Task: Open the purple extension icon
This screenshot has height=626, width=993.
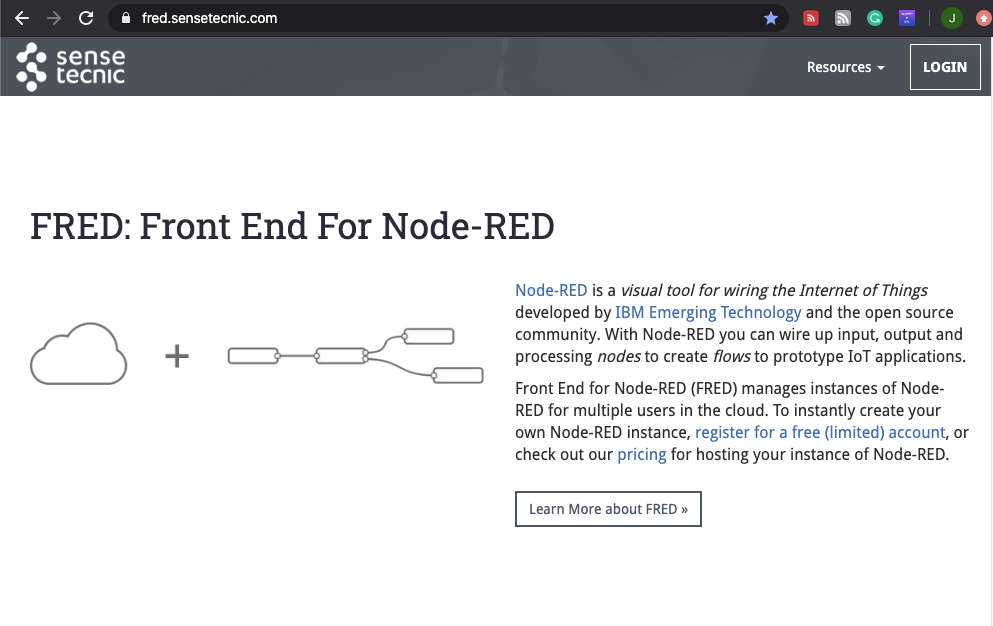Action: click(907, 18)
